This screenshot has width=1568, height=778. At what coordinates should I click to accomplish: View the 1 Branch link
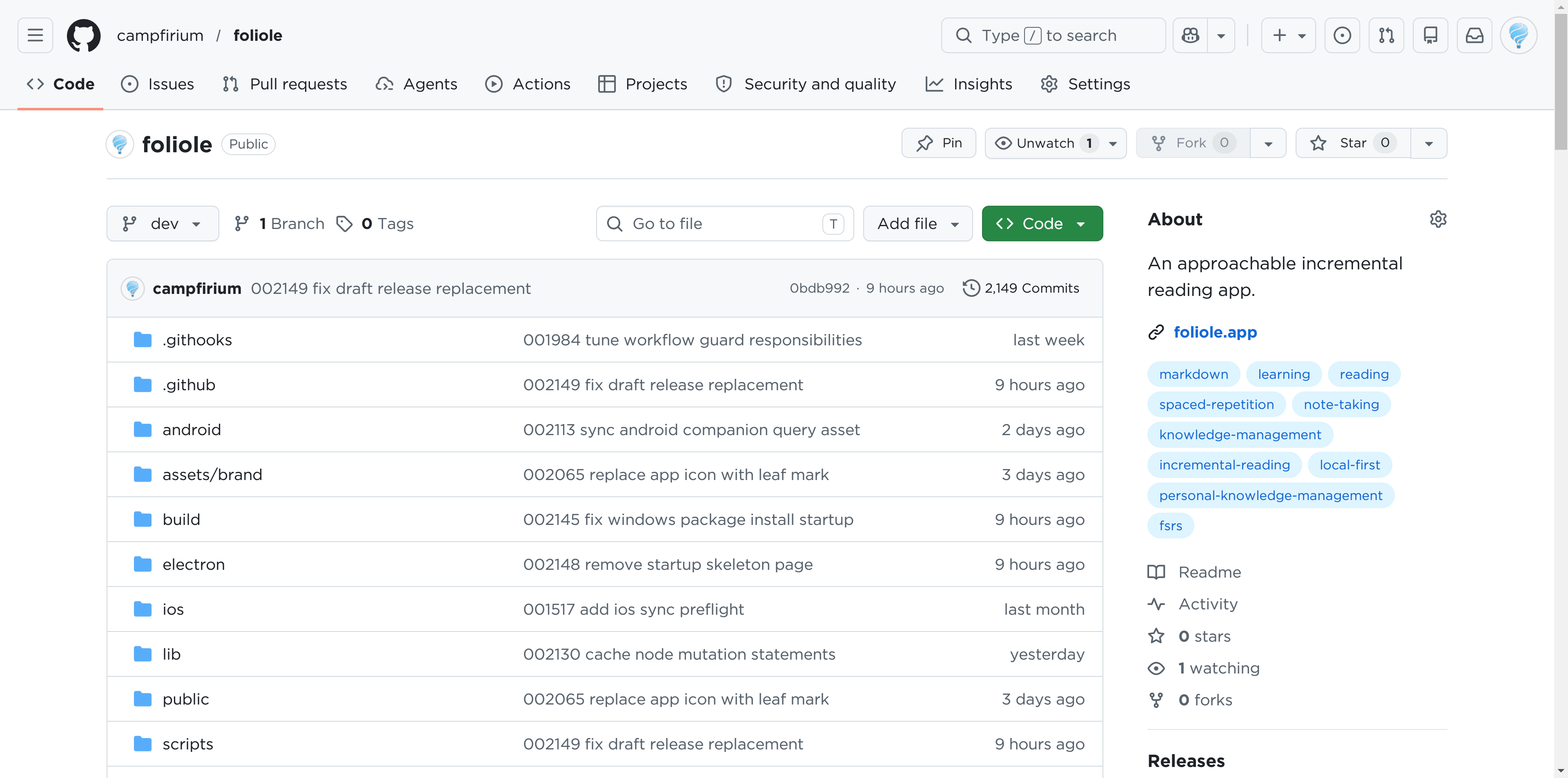click(x=279, y=223)
